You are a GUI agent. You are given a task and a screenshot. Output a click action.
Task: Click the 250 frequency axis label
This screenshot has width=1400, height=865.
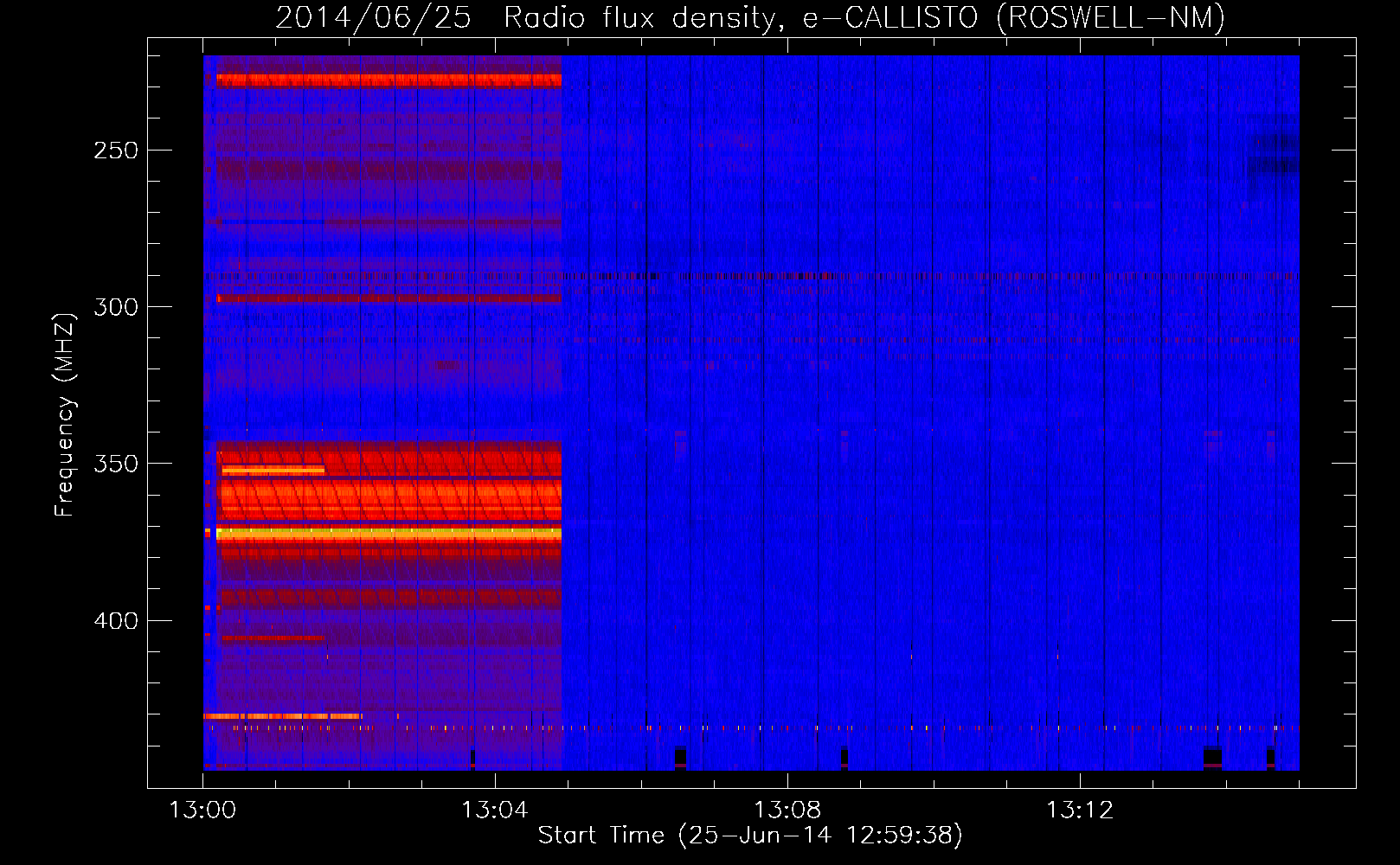click(x=116, y=151)
